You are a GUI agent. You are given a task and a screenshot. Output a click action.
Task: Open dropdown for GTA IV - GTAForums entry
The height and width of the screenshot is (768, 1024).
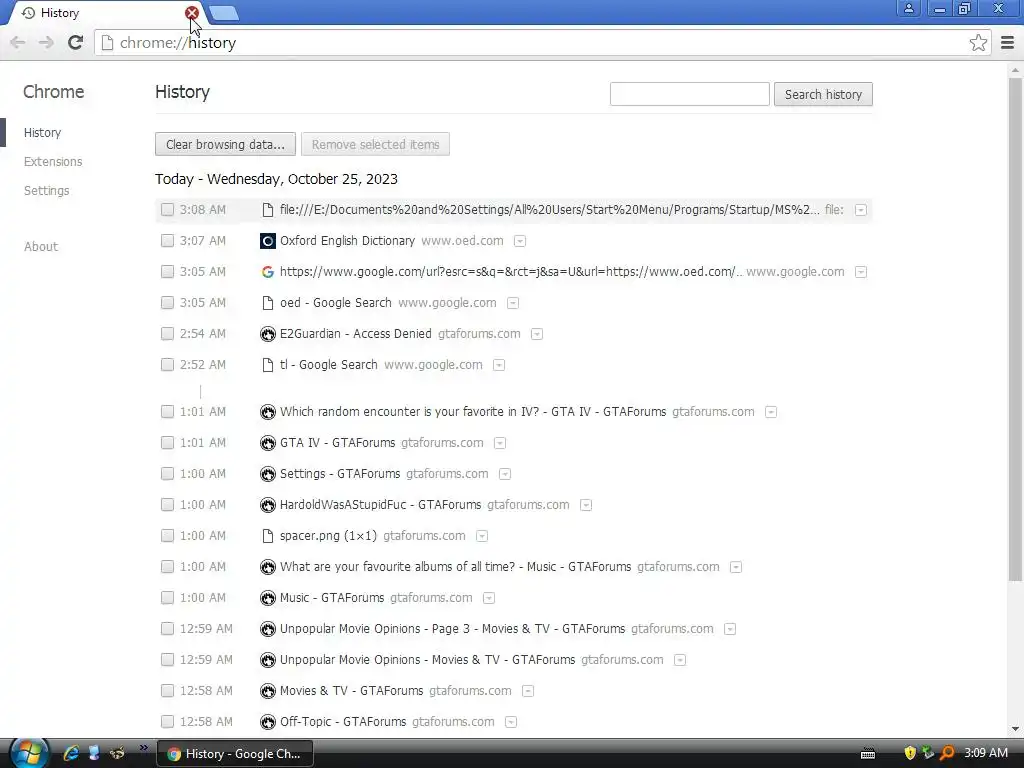click(x=500, y=443)
